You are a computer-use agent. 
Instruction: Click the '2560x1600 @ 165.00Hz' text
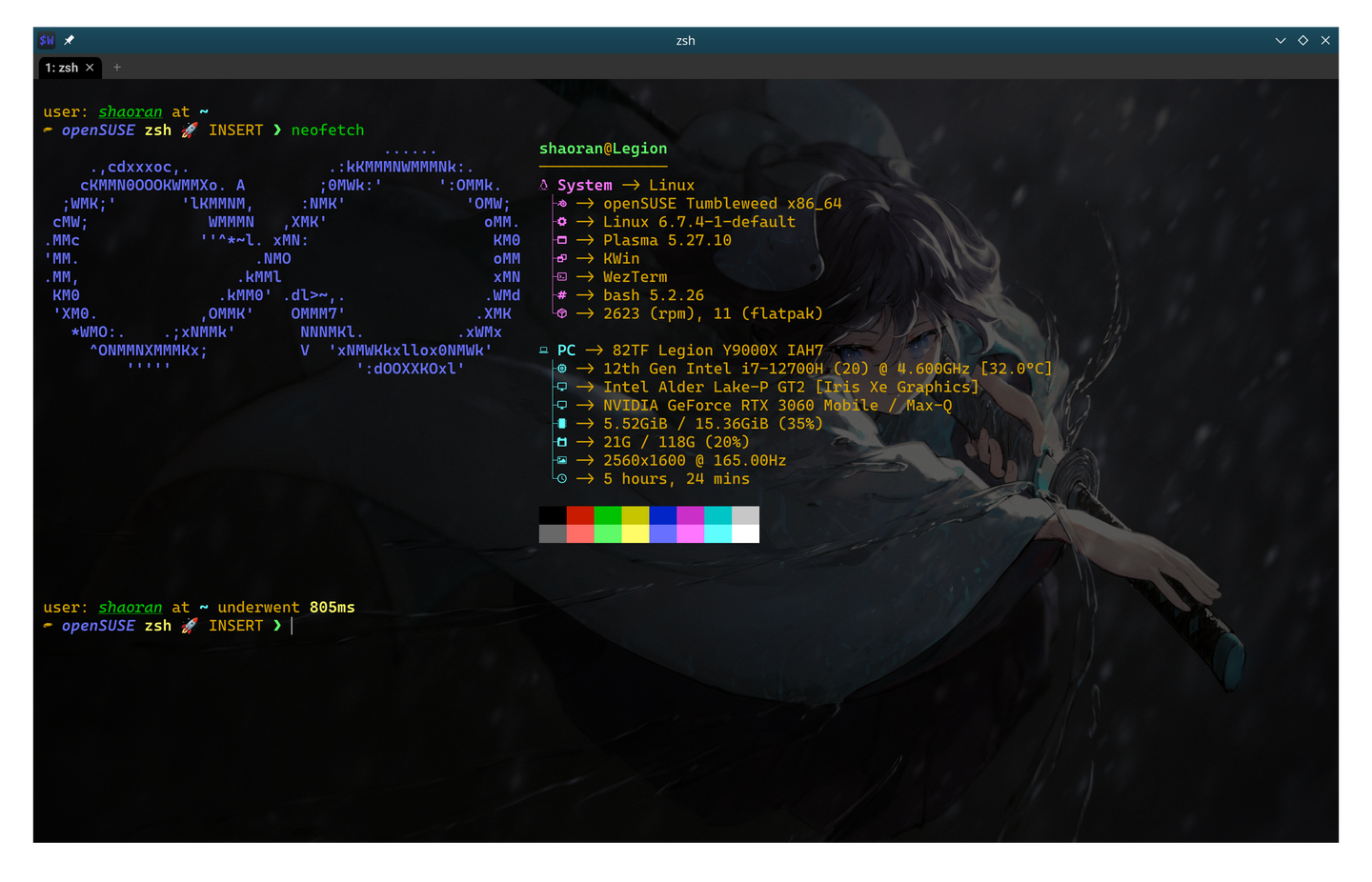click(695, 461)
